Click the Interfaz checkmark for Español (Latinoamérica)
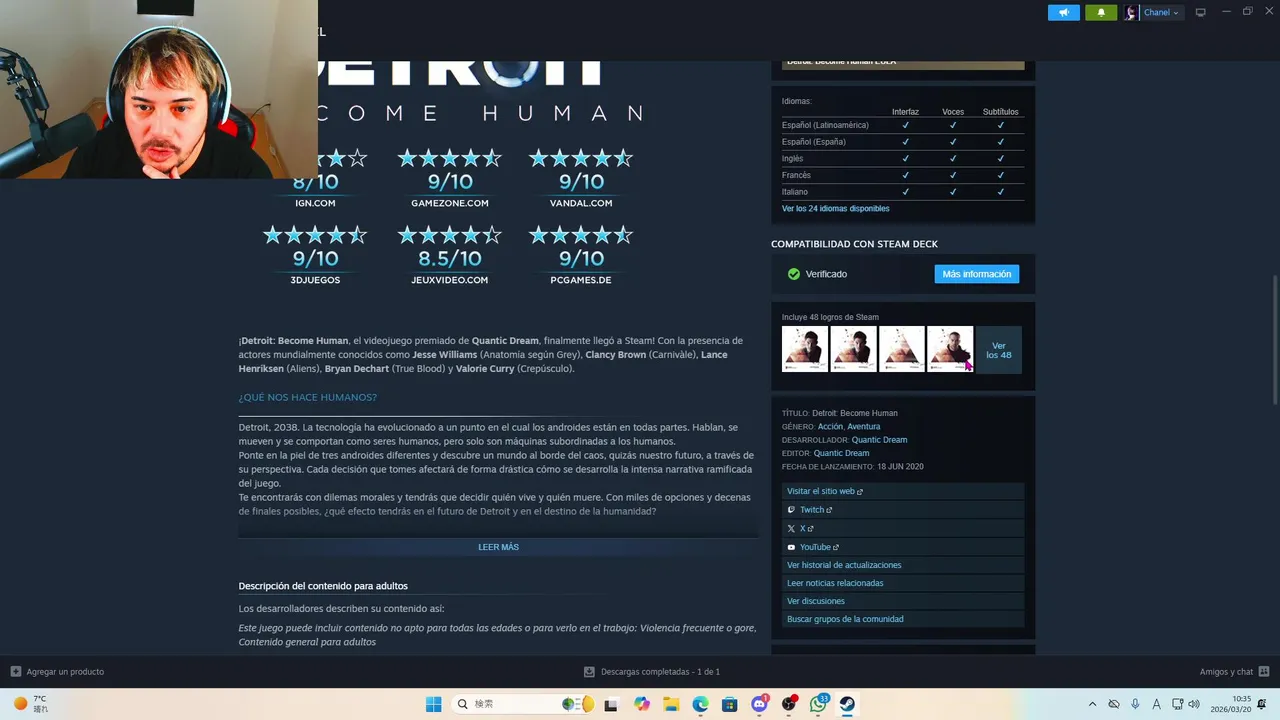The image size is (1280, 720). [905, 125]
